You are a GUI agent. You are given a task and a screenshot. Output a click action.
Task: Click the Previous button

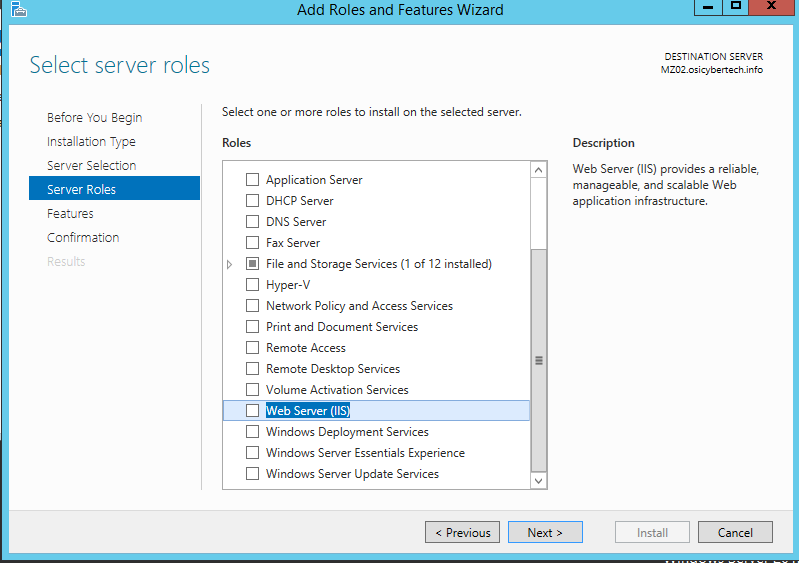462,532
